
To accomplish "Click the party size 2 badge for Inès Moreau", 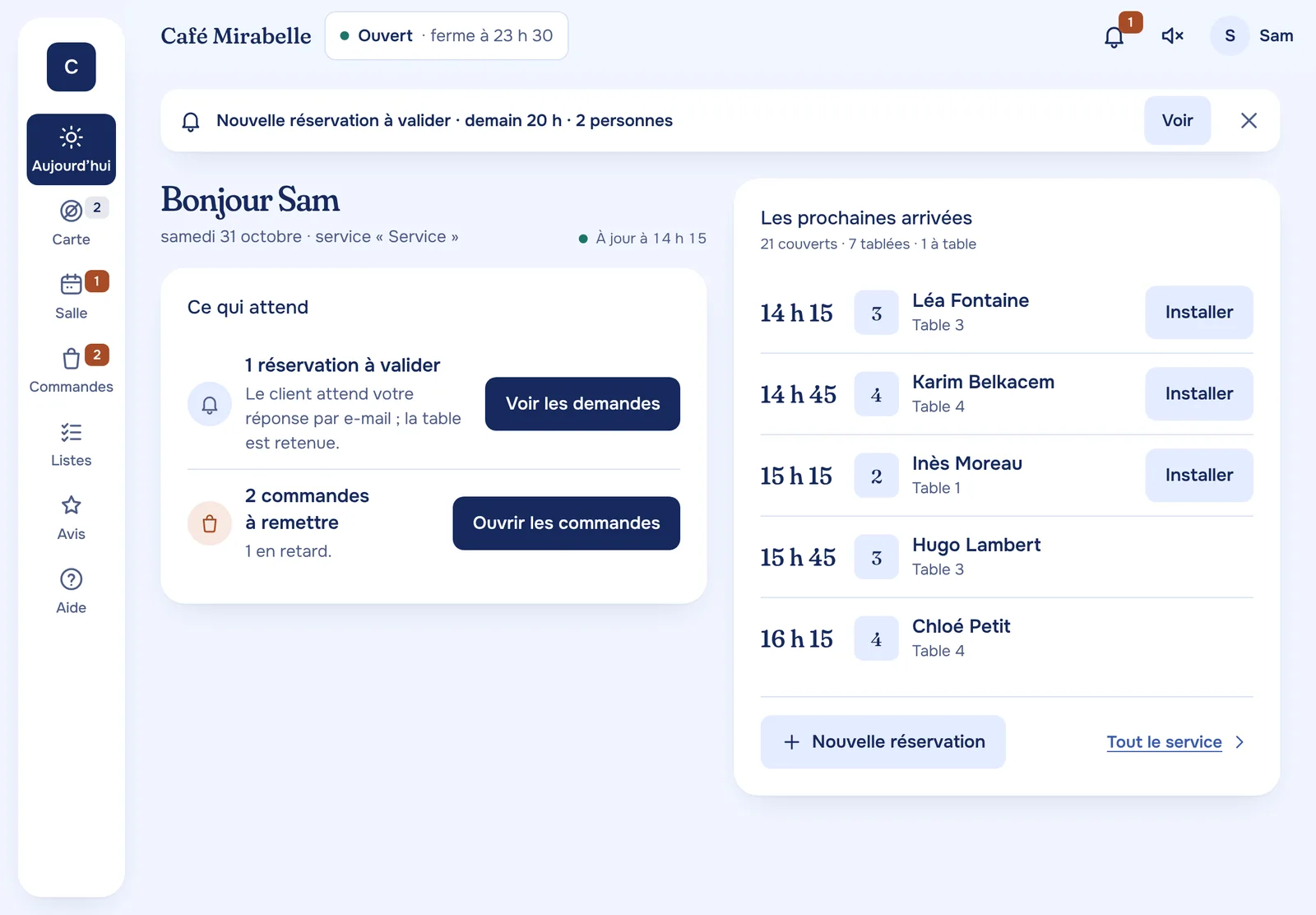I will point(876,476).
